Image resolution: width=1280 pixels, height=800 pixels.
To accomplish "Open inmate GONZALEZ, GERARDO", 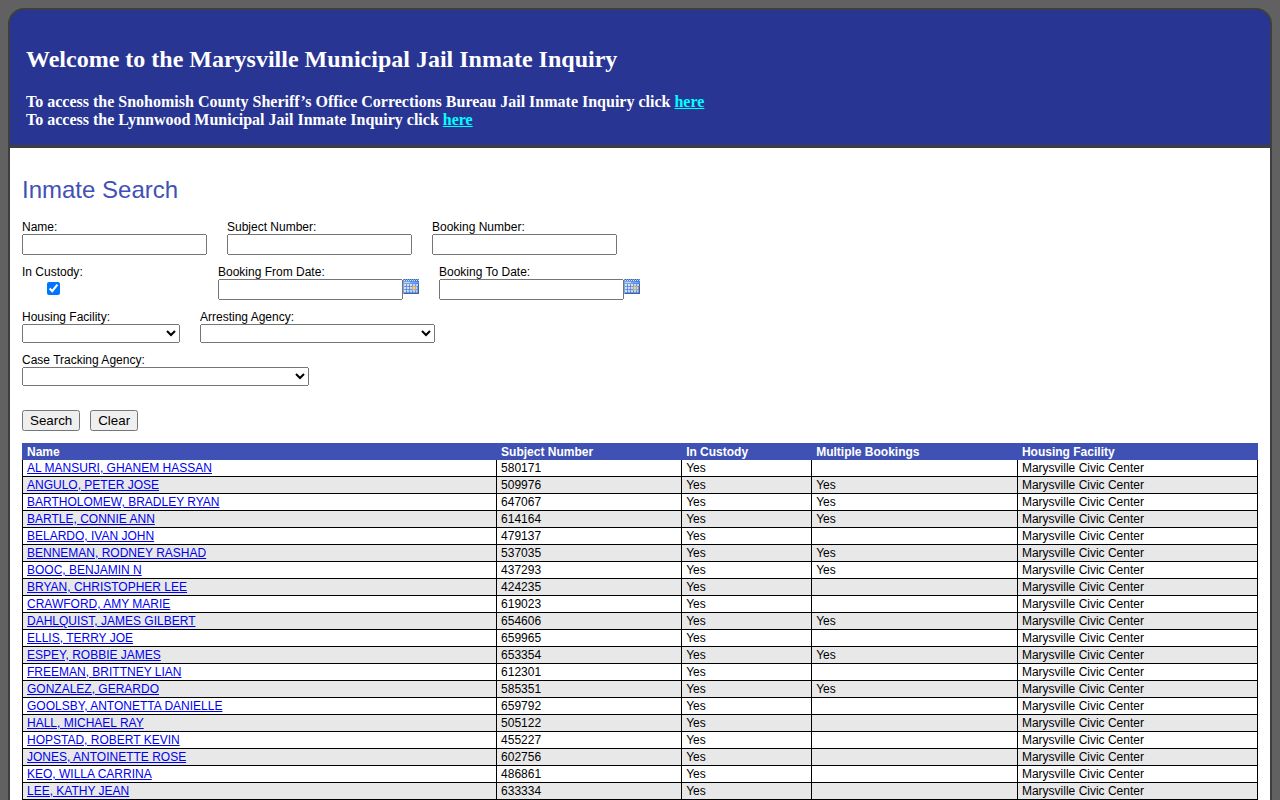I will coord(93,689).
